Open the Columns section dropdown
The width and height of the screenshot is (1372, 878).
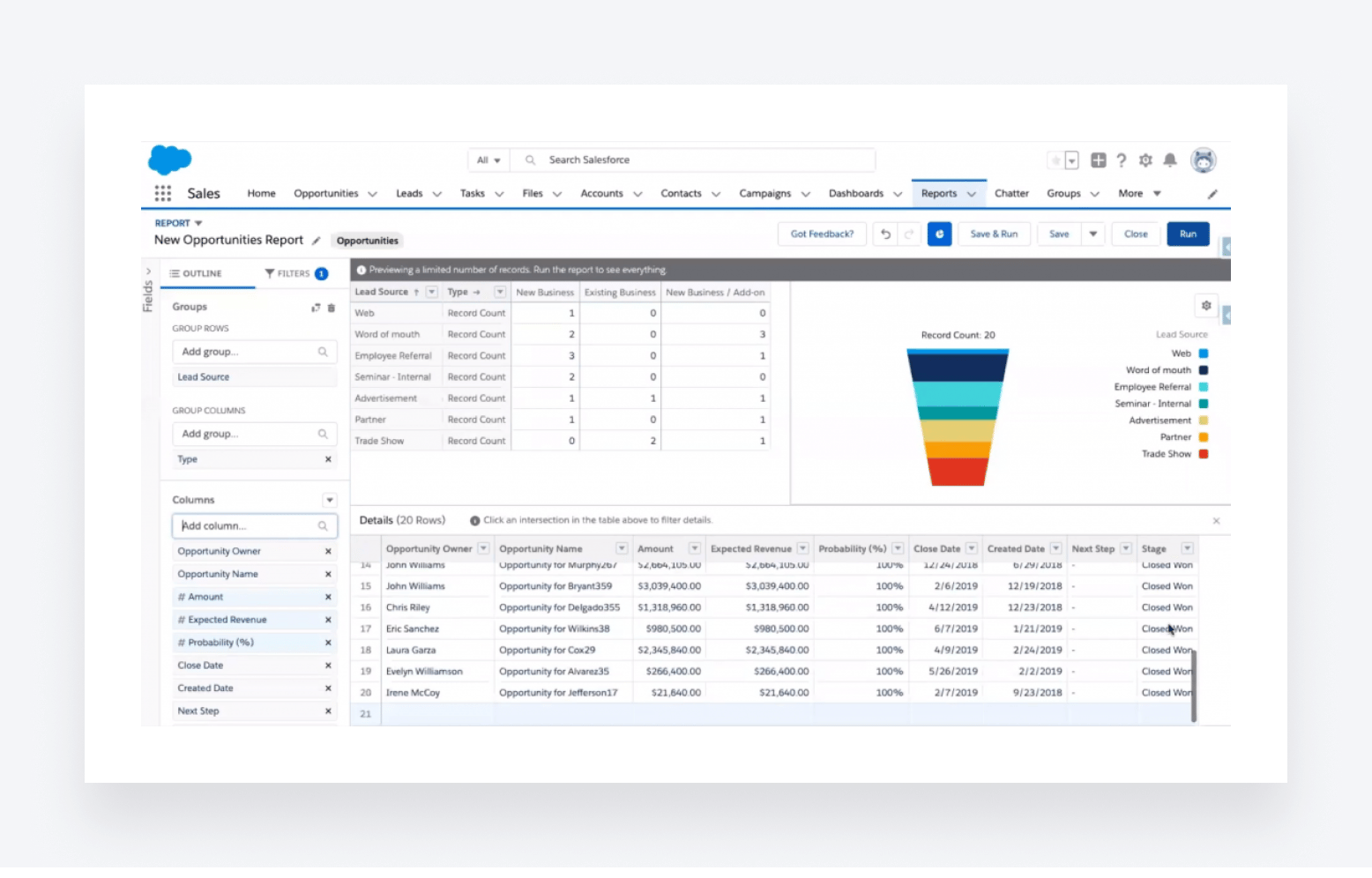(x=329, y=501)
